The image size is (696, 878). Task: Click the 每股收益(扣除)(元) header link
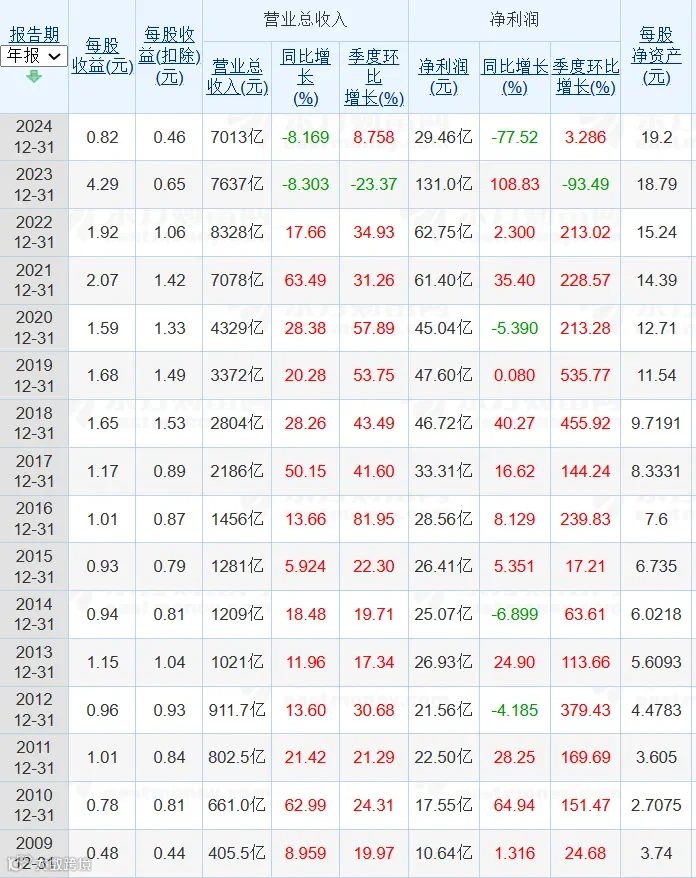pyautogui.click(x=169, y=55)
